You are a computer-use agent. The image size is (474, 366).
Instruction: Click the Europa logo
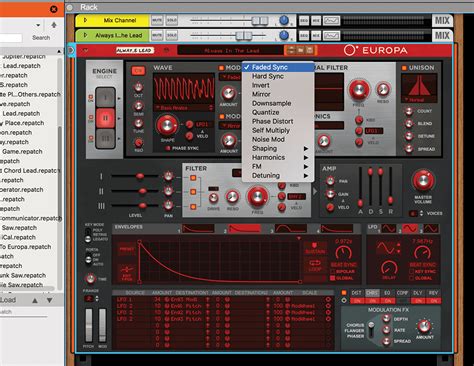376,50
